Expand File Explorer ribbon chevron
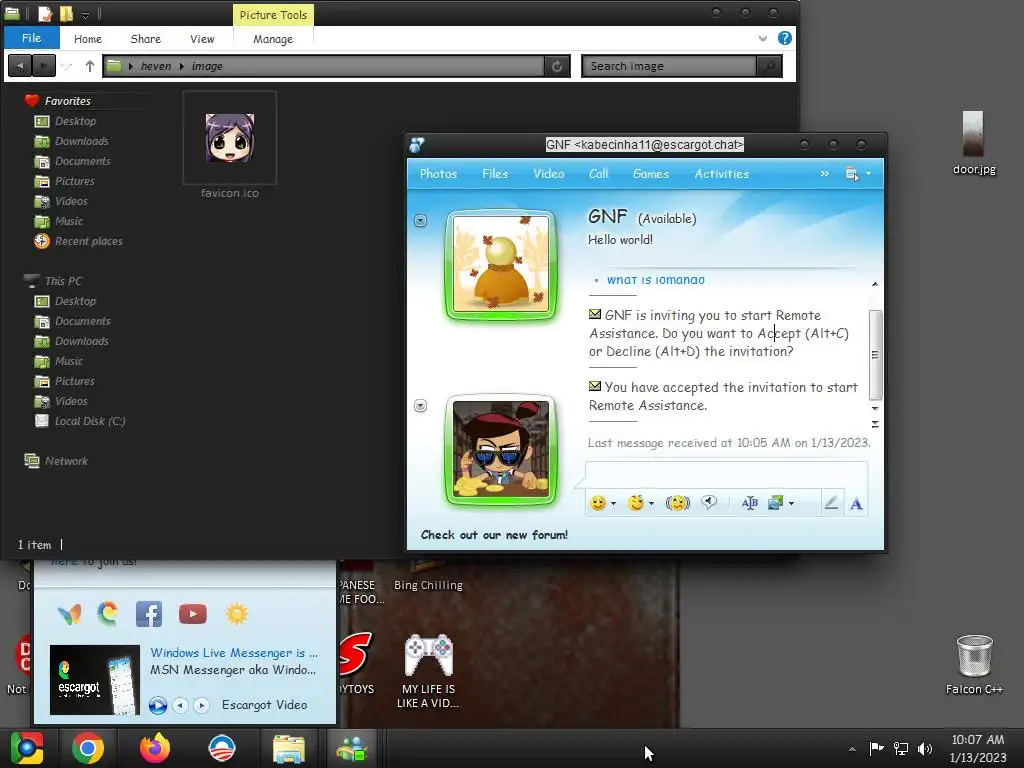The width and height of the screenshot is (1024, 768). coord(763,39)
